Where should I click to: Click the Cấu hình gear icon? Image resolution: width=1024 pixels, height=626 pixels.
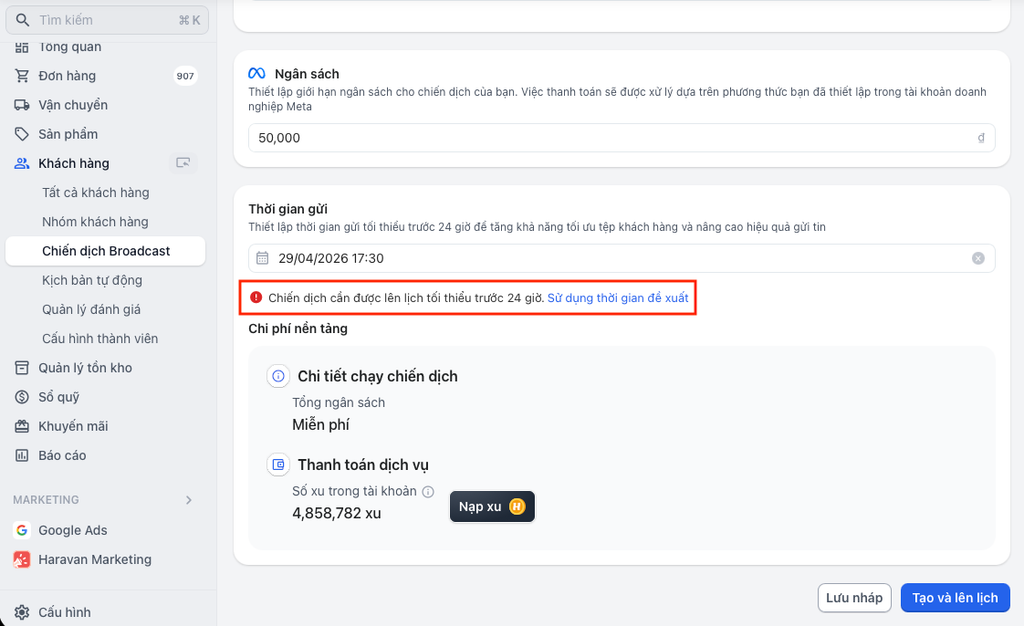(22, 612)
